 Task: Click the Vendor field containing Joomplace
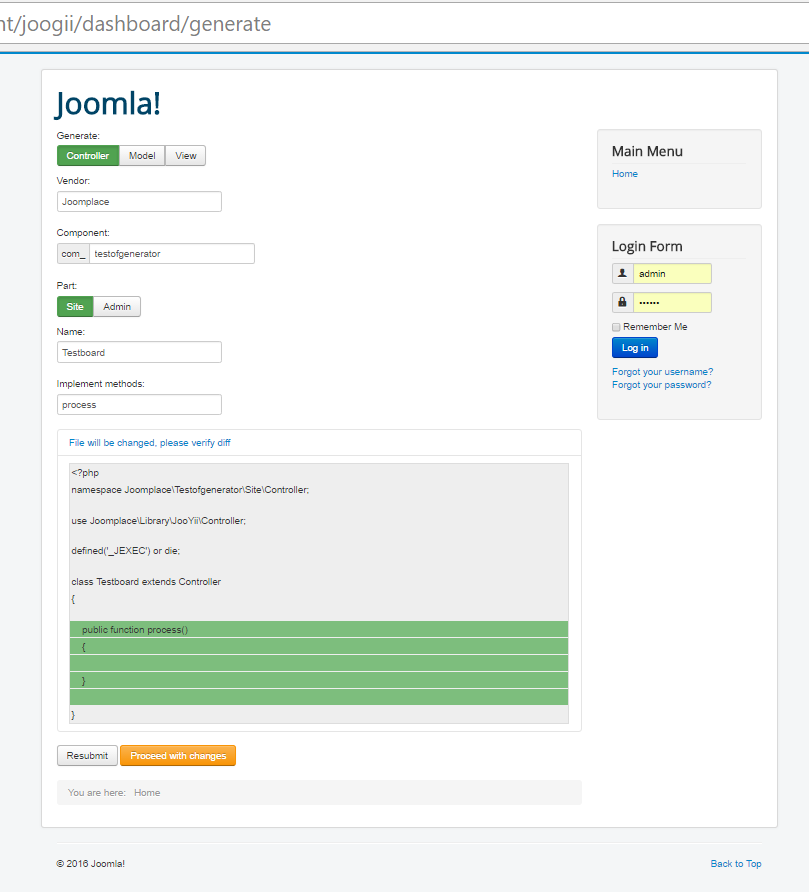[139, 201]
